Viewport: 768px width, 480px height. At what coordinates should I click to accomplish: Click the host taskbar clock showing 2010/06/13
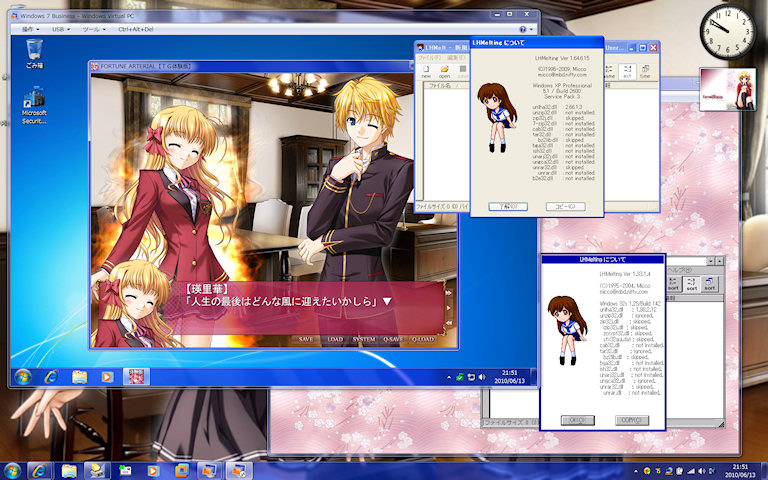[740, 471]
